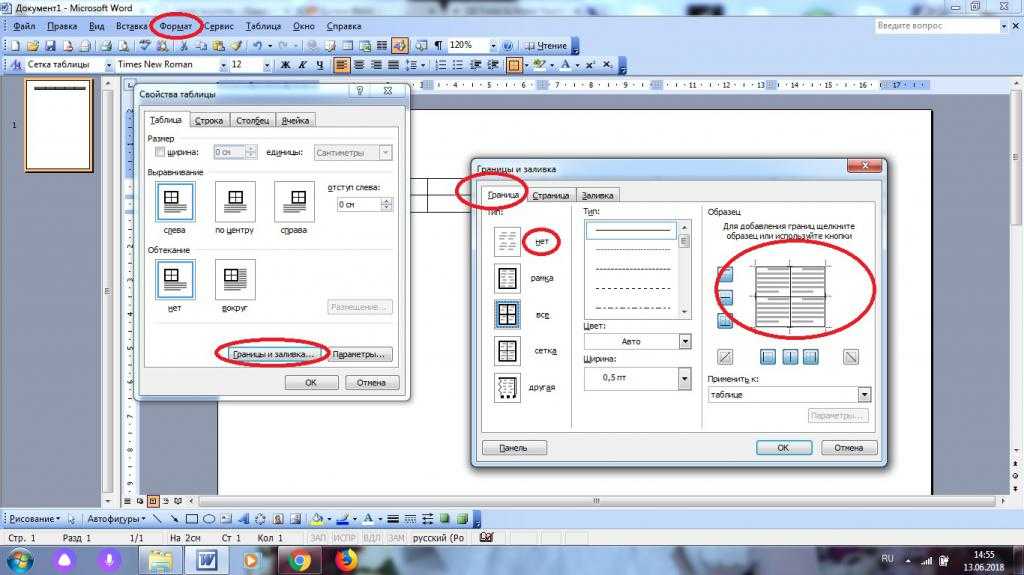Toggle diagonal up border button

[725, 357]
